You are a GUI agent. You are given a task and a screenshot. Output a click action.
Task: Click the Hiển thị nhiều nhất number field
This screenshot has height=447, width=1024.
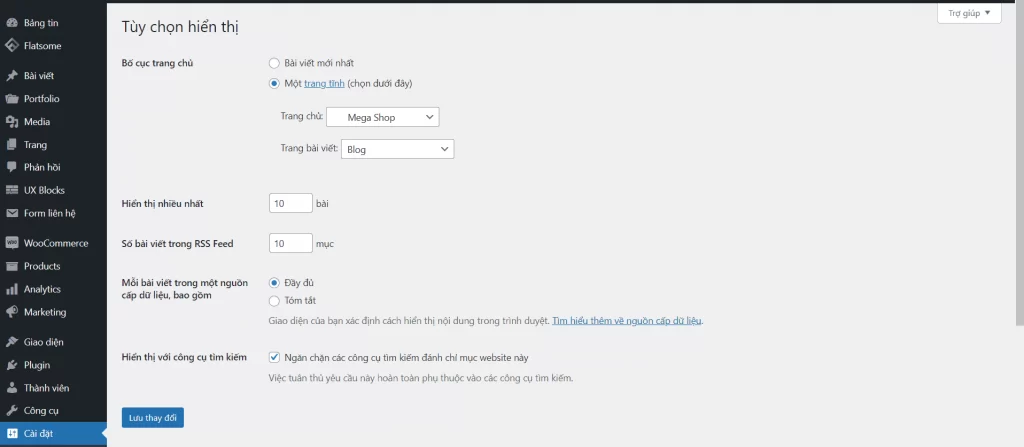click(x=291, y=204)
